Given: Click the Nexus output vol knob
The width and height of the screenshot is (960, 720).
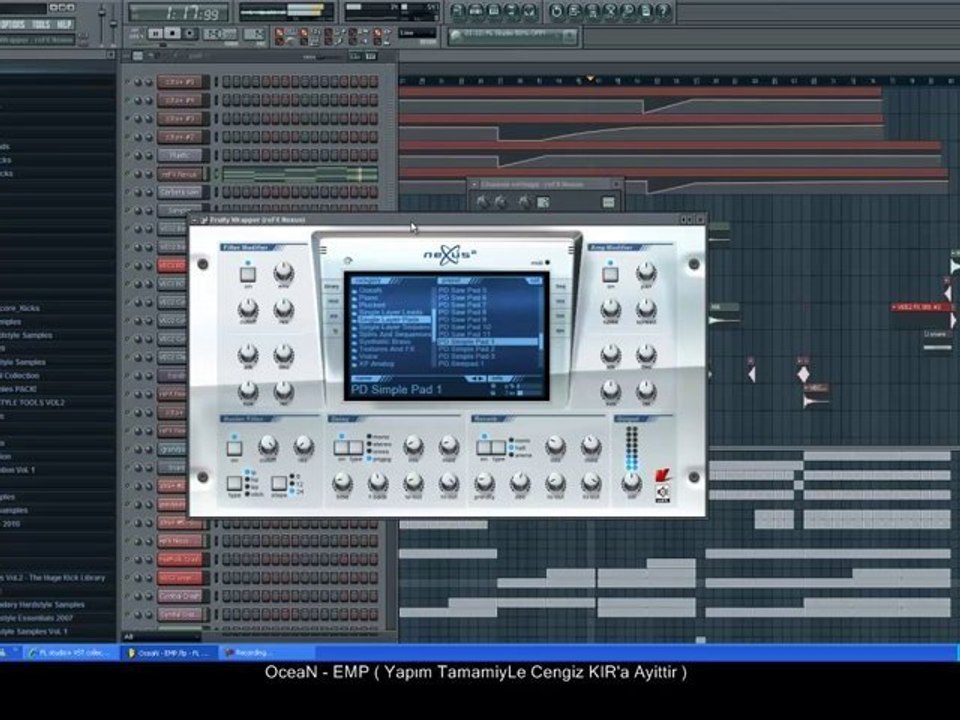Looking at the screenshot, I should coord(631,484).
